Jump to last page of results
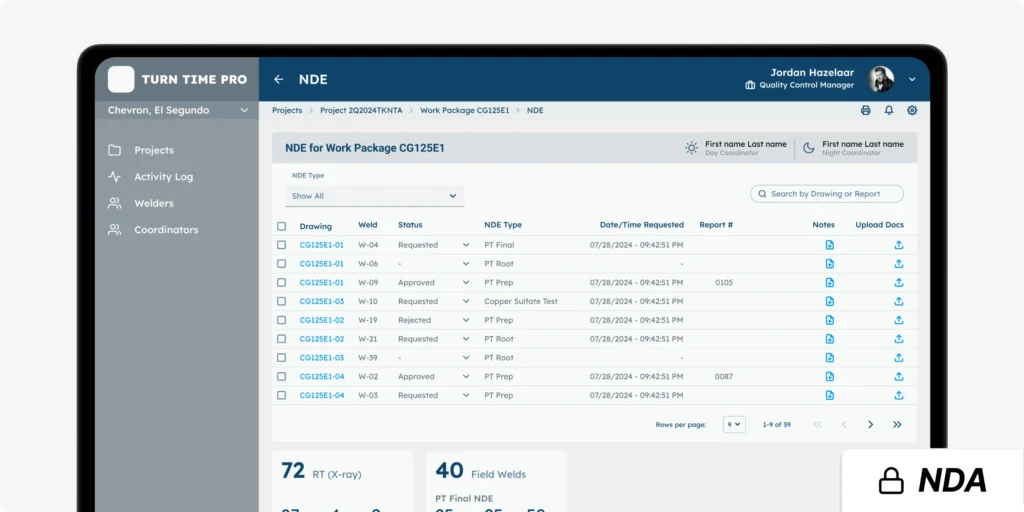This screenshot has height=512, width=1024. click(x=897, y=425)
